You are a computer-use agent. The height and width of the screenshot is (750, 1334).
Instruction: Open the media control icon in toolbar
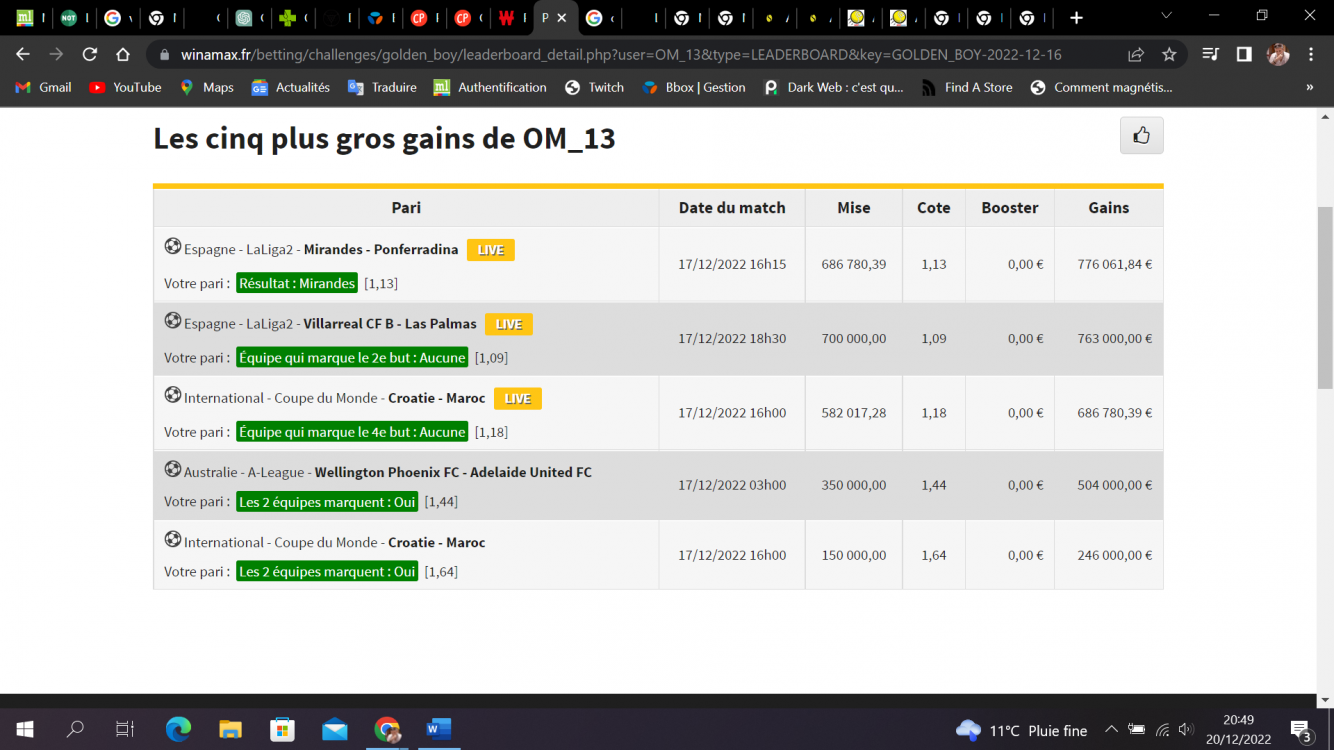1211,54
